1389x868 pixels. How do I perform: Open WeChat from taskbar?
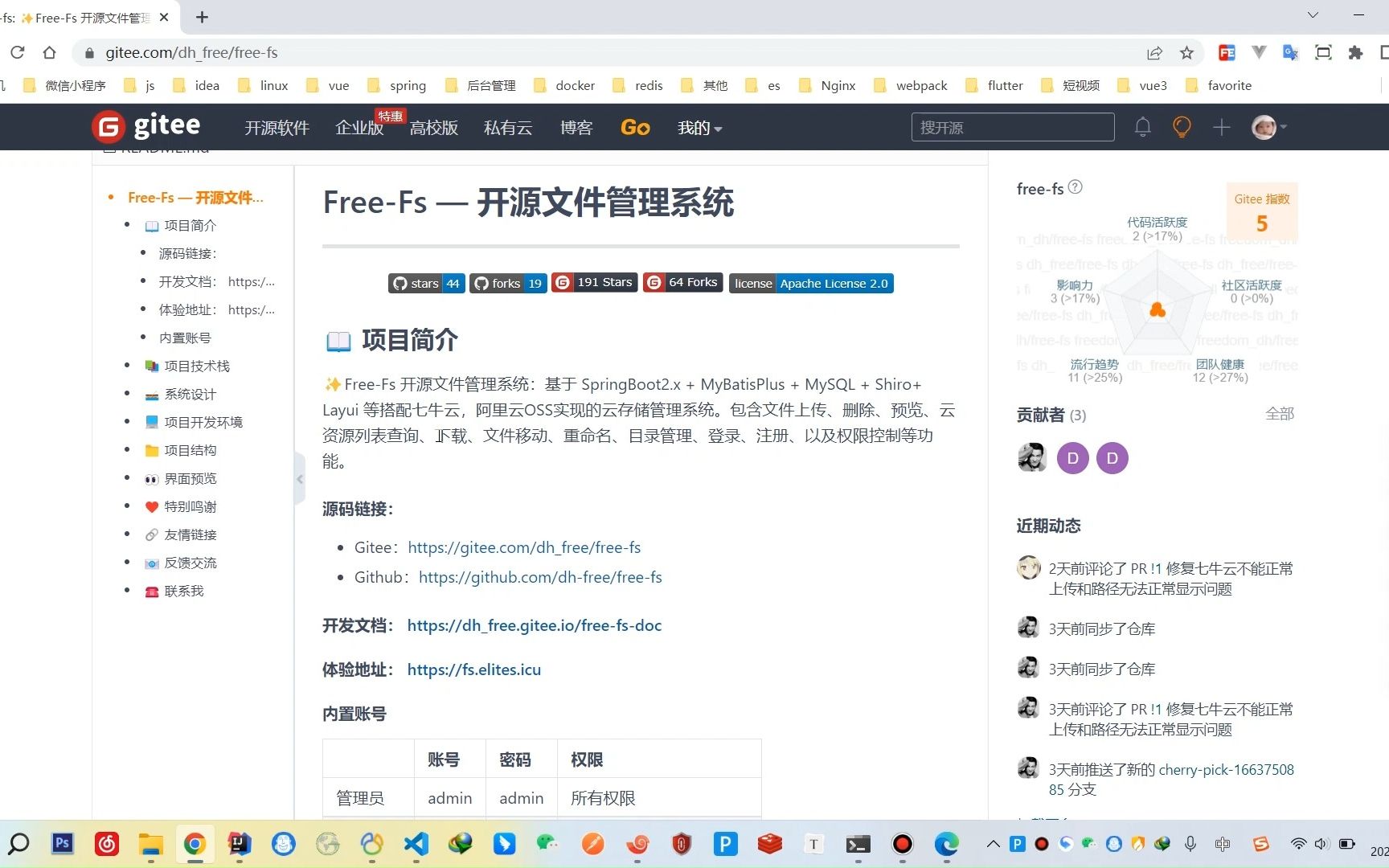tap(548, 843)
